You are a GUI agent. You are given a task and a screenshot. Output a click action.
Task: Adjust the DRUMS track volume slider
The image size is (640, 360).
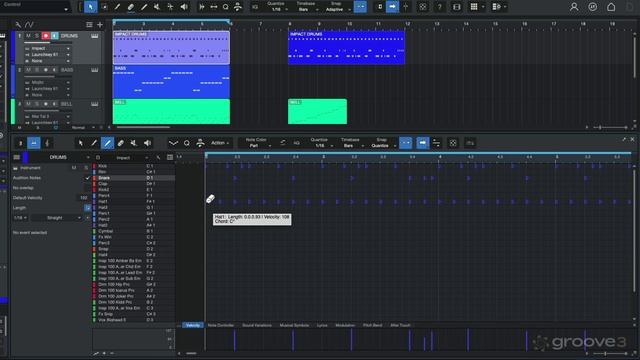point(49,42)
